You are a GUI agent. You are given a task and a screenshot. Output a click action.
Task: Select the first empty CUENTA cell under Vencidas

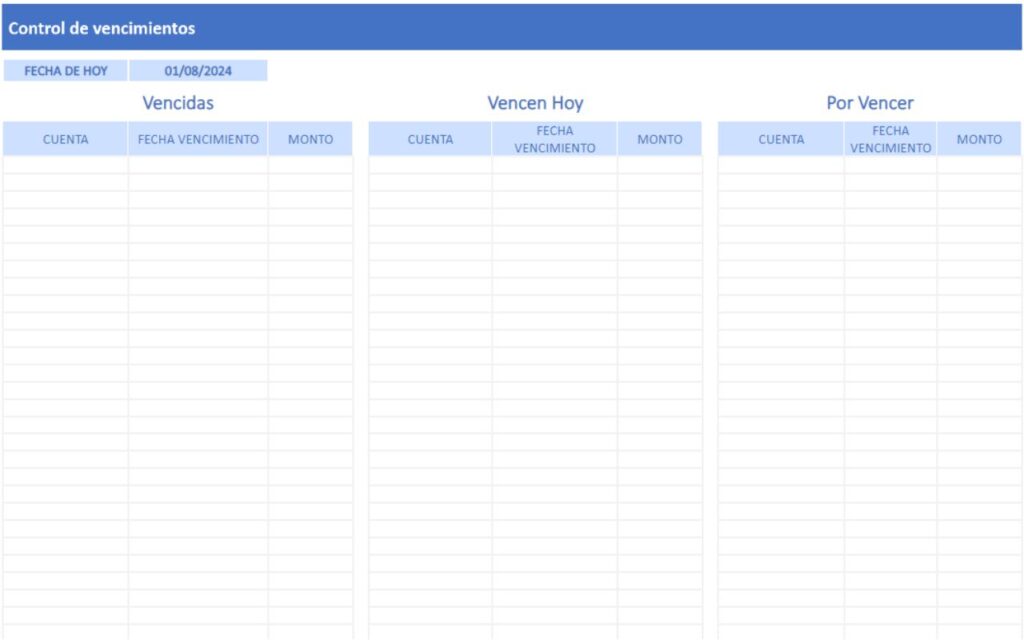click(66, 163)
